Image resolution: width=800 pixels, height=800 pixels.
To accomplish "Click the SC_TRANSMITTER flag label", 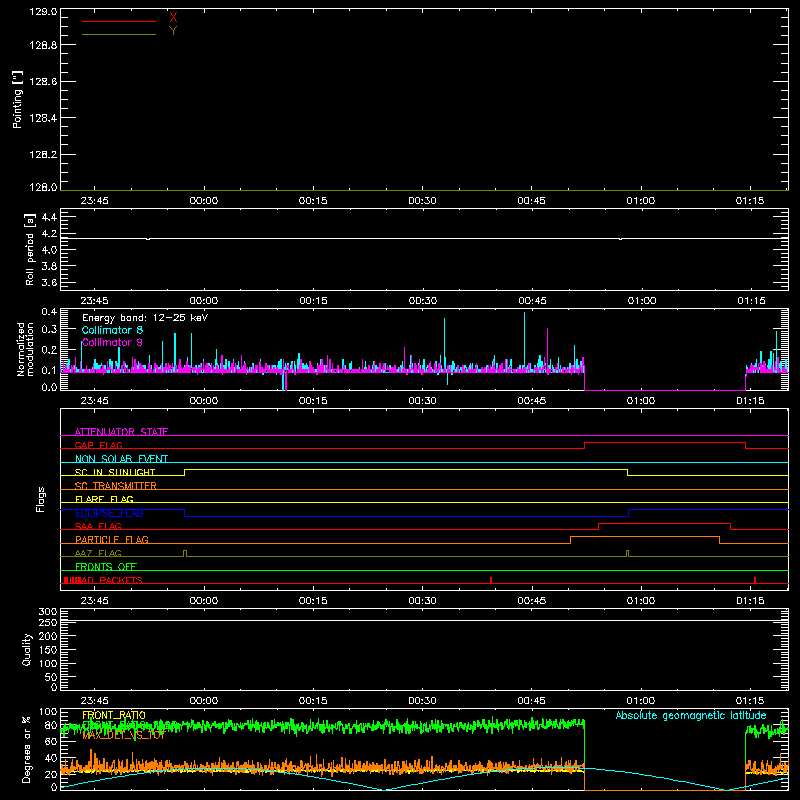I will [115, 486].
